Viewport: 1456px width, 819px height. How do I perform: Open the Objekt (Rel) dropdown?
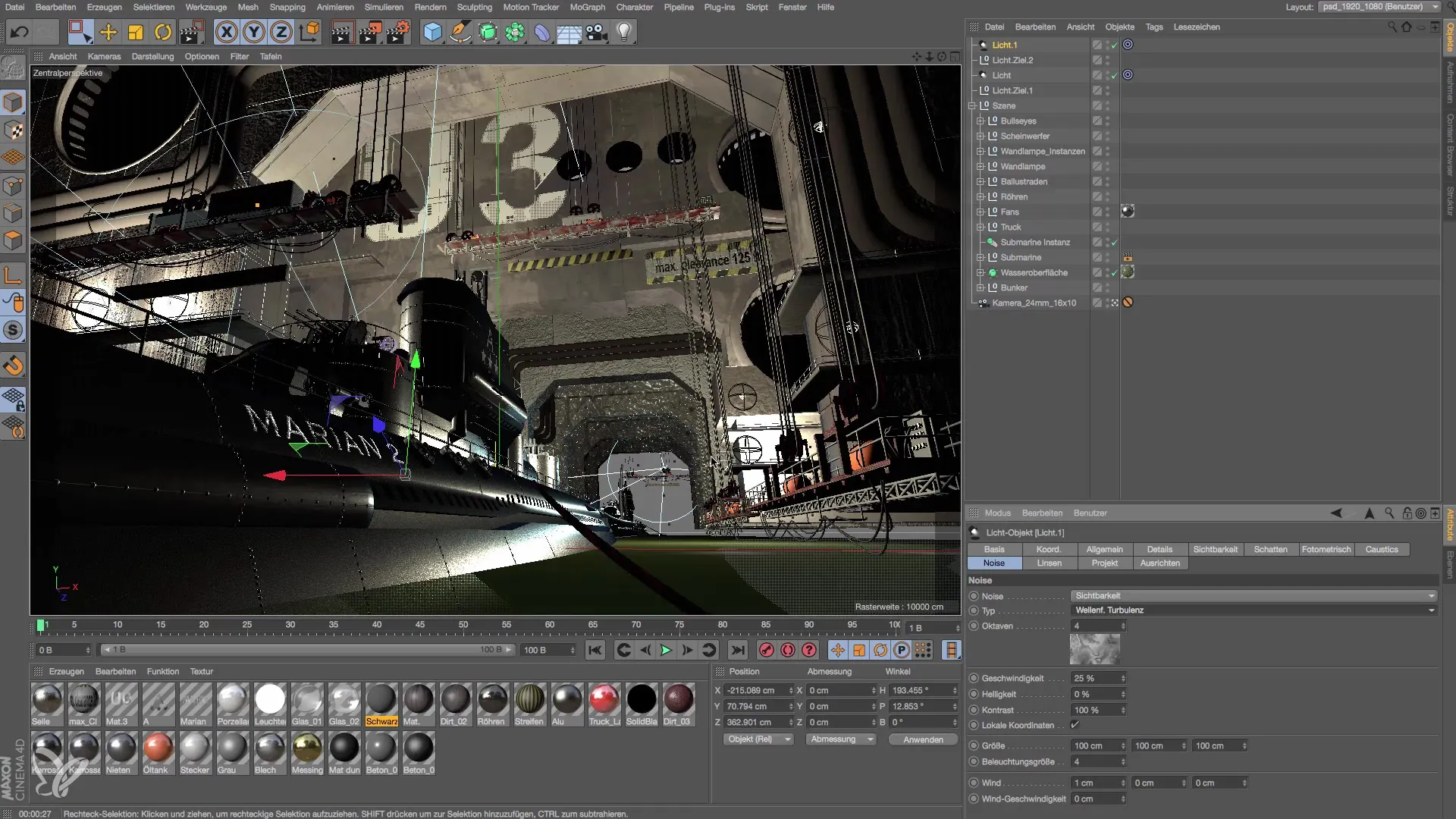pos(758,739)
